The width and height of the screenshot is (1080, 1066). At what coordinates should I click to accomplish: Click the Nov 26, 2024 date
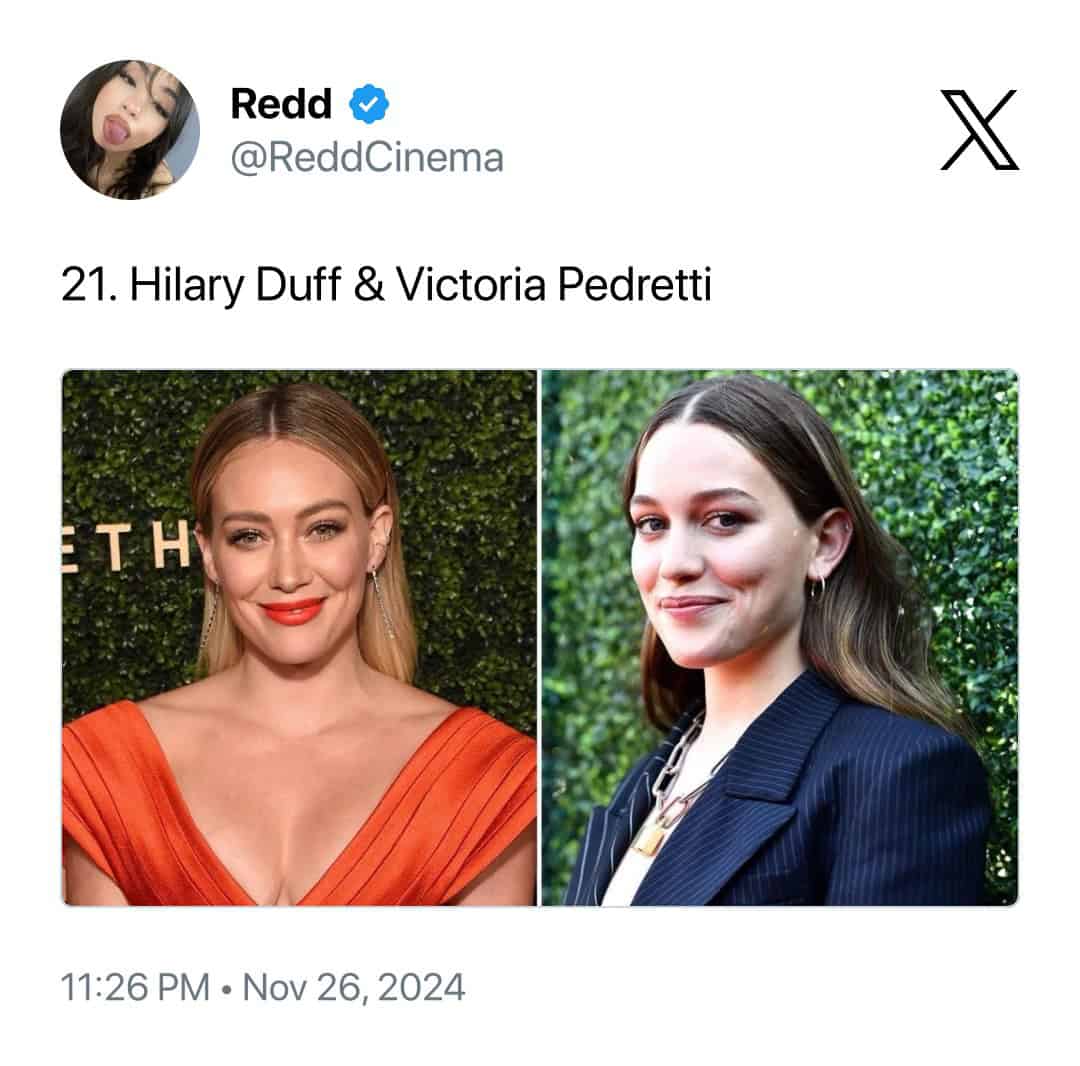pos(354,988)
